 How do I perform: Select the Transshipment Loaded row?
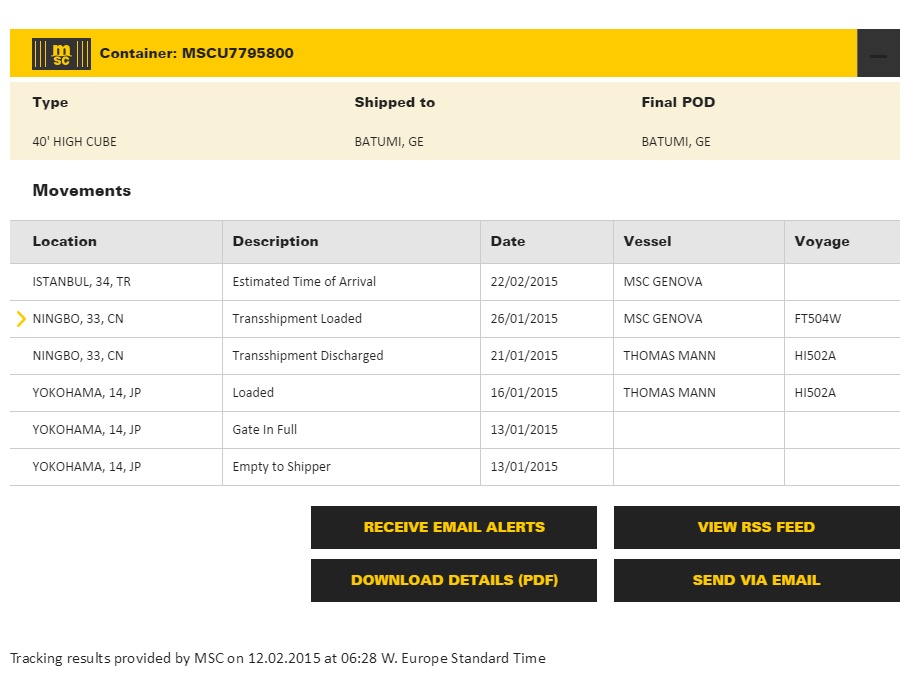point(297,319)
